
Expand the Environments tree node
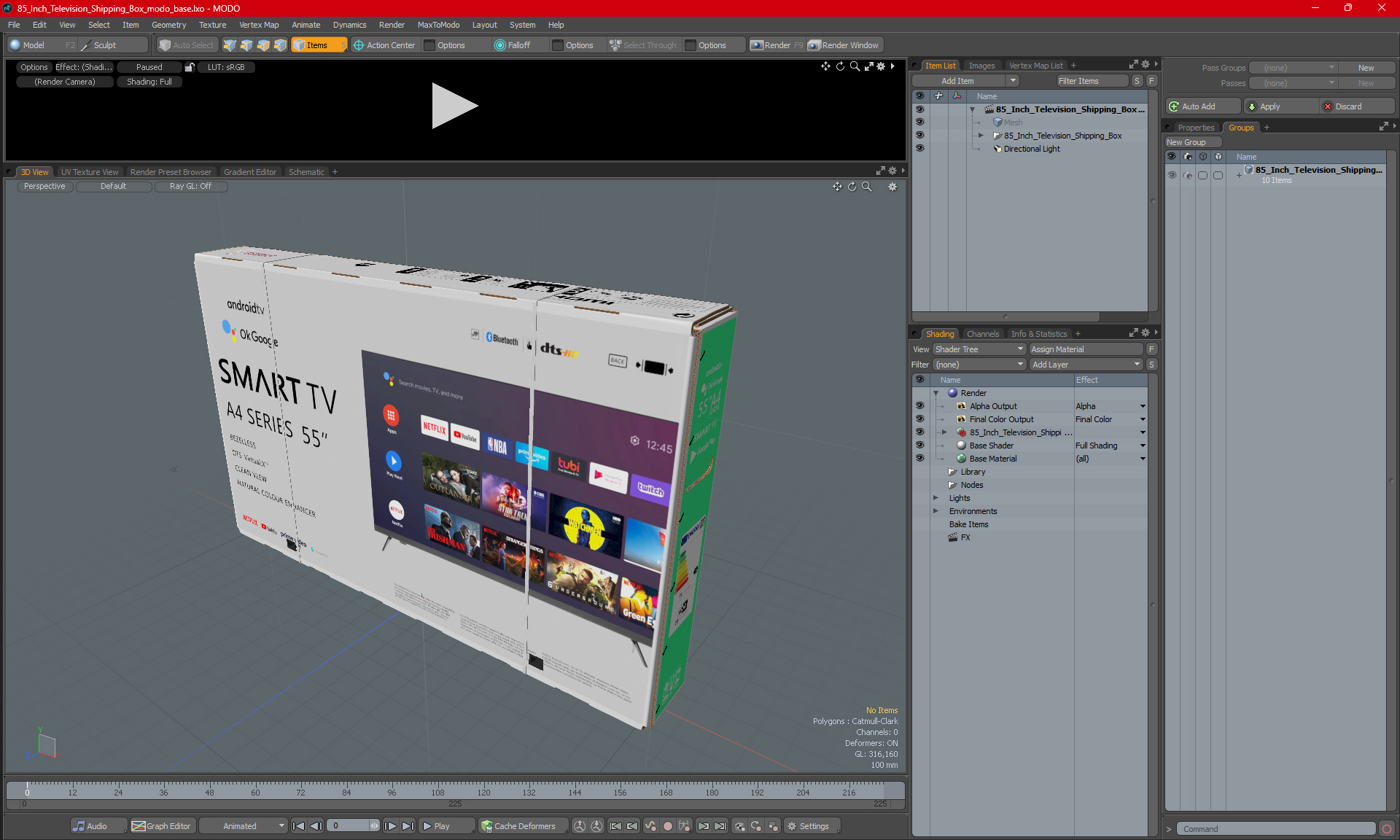tap(936, 511)
